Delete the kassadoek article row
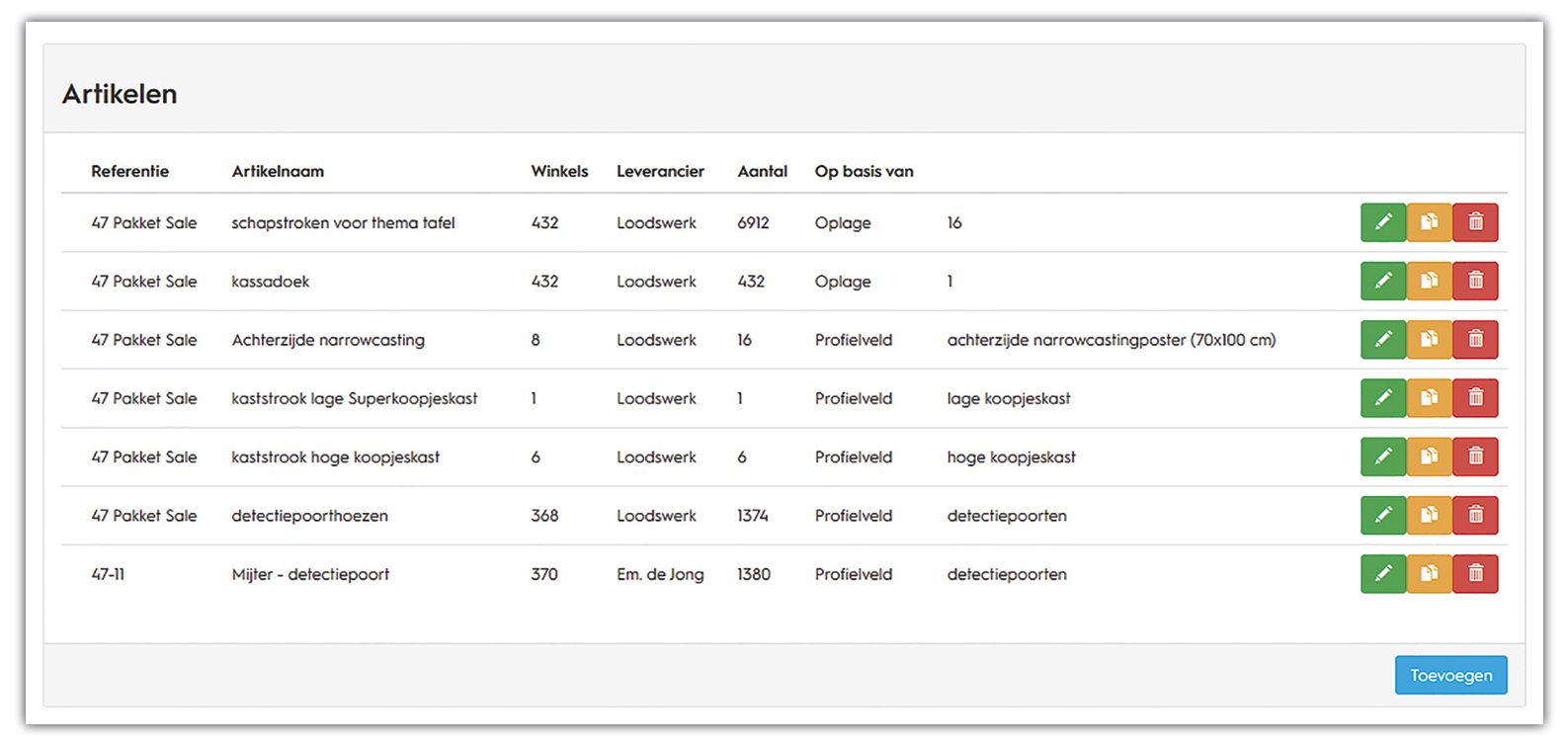 pos(1475,281)
